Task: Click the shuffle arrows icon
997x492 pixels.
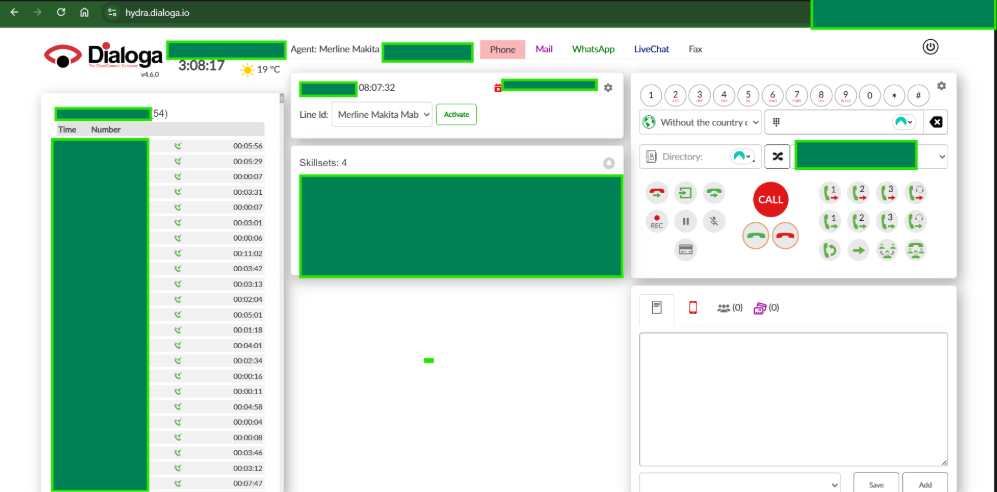Action: pyautogui.click(x=777, y=157)
